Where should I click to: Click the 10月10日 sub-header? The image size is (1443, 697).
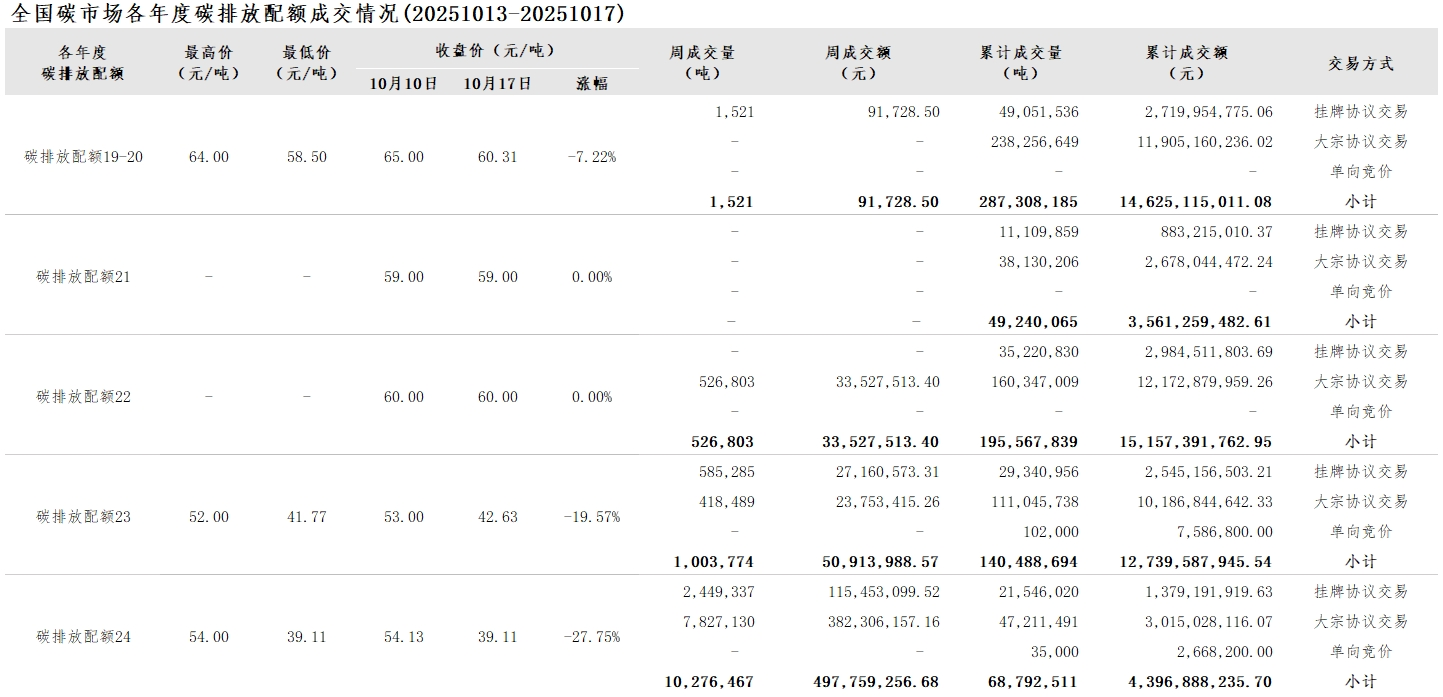(403, 83)
